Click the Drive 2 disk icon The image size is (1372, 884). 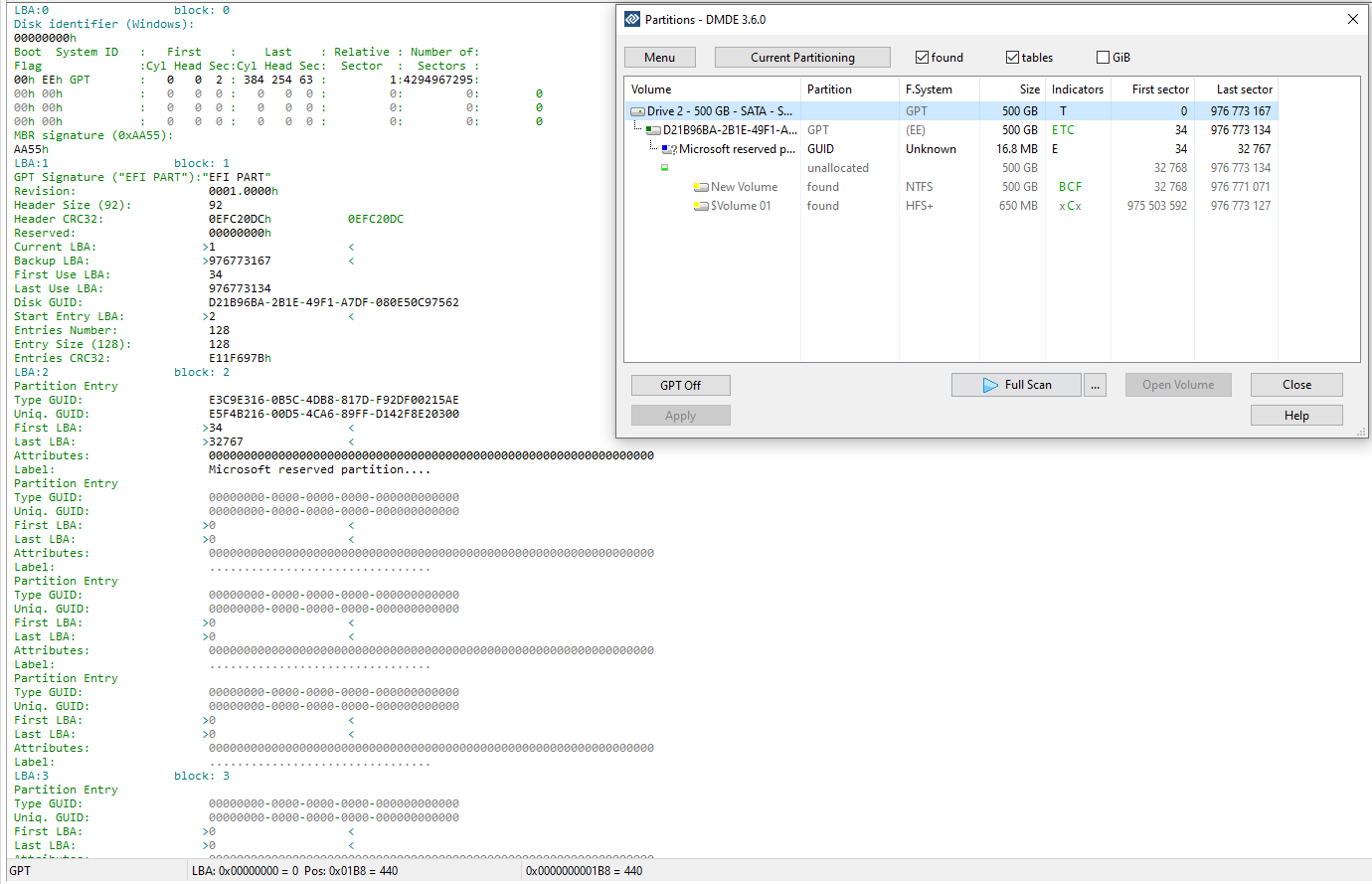click(x=637, y=111)
